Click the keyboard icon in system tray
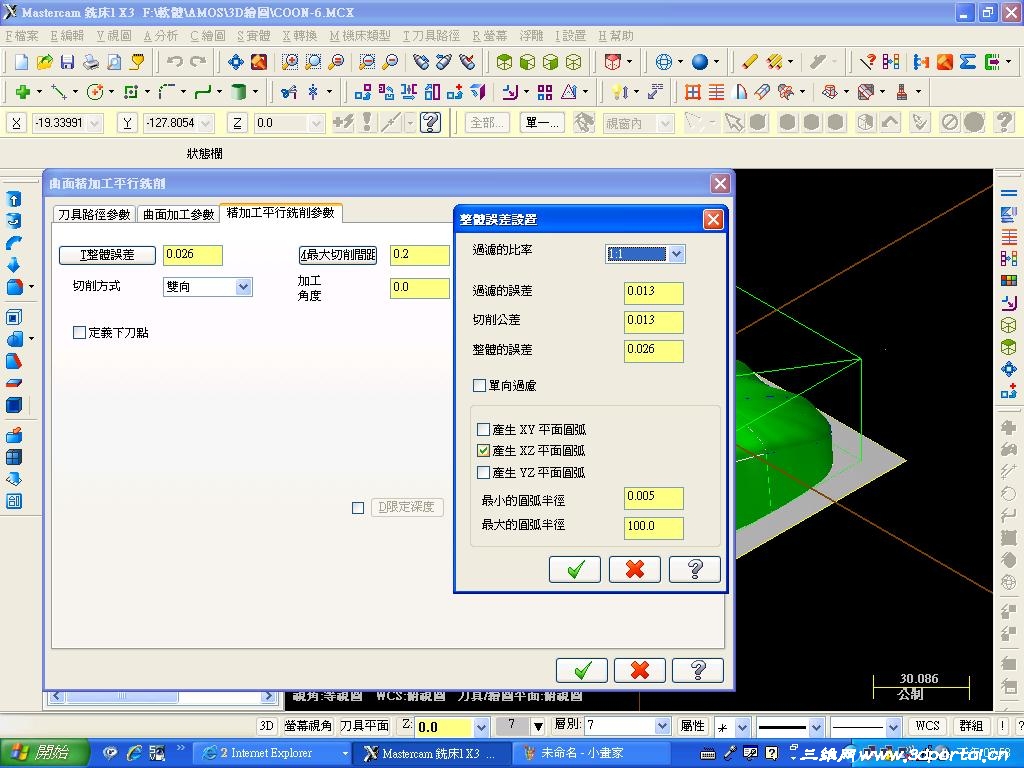 click(707, 754)
